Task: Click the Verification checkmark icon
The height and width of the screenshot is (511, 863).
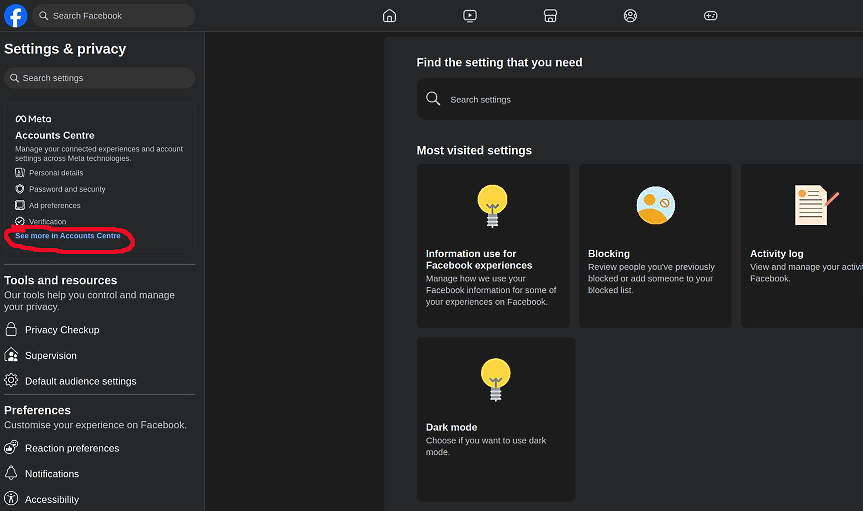Action: (20, 221)
